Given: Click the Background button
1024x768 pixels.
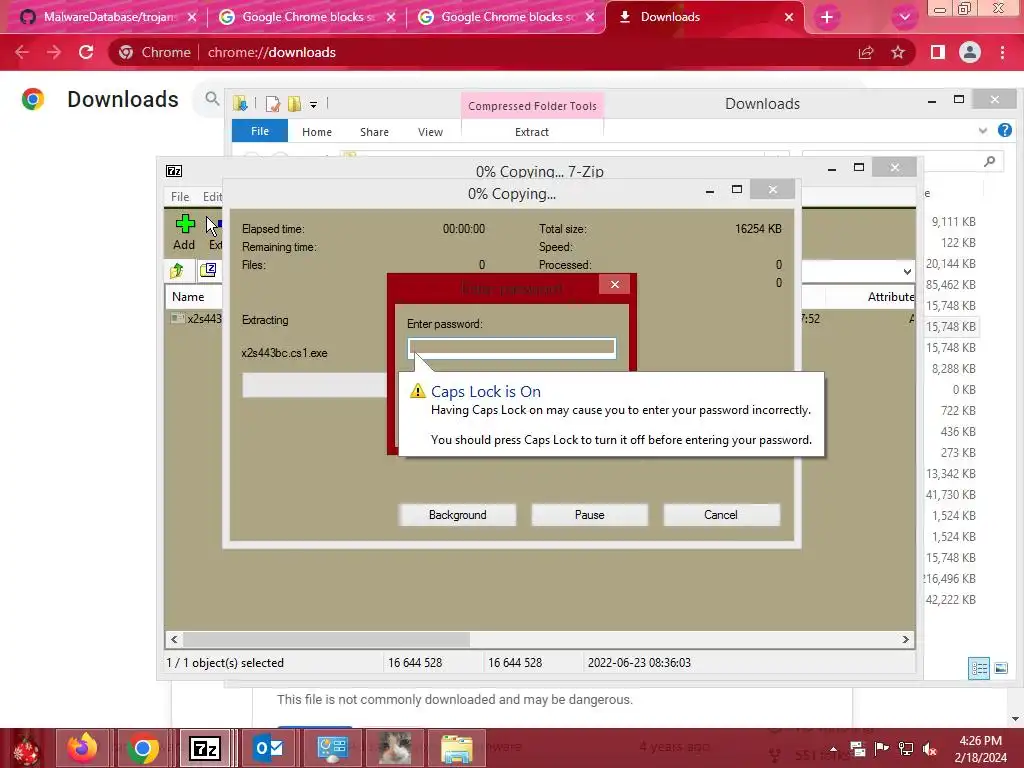Looking at the screenshot, I should (457, 515).
